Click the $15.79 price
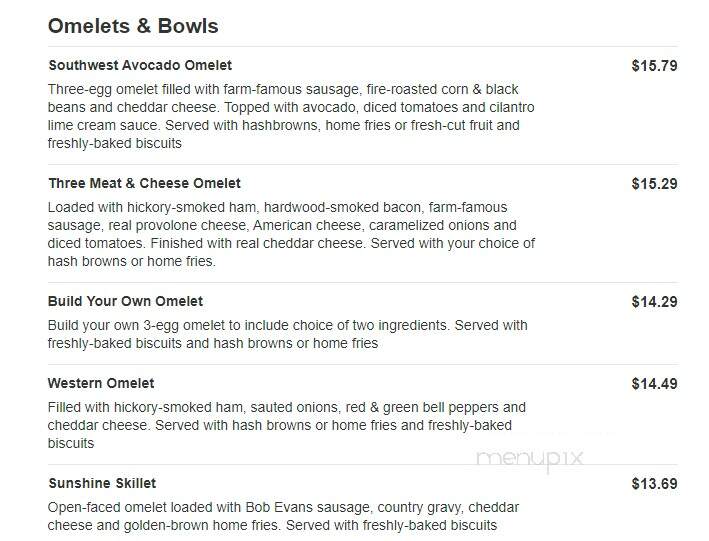 click(654, 66)
